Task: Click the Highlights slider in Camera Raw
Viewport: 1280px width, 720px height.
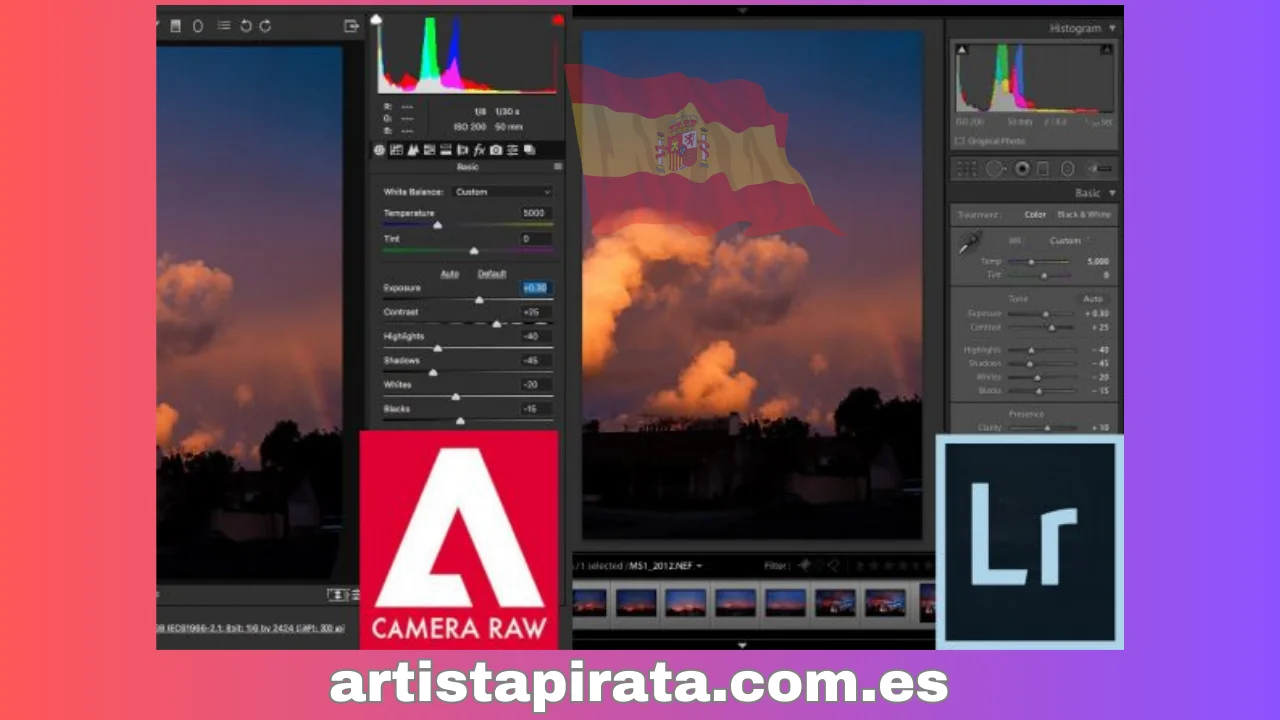Action: [467, 348]
